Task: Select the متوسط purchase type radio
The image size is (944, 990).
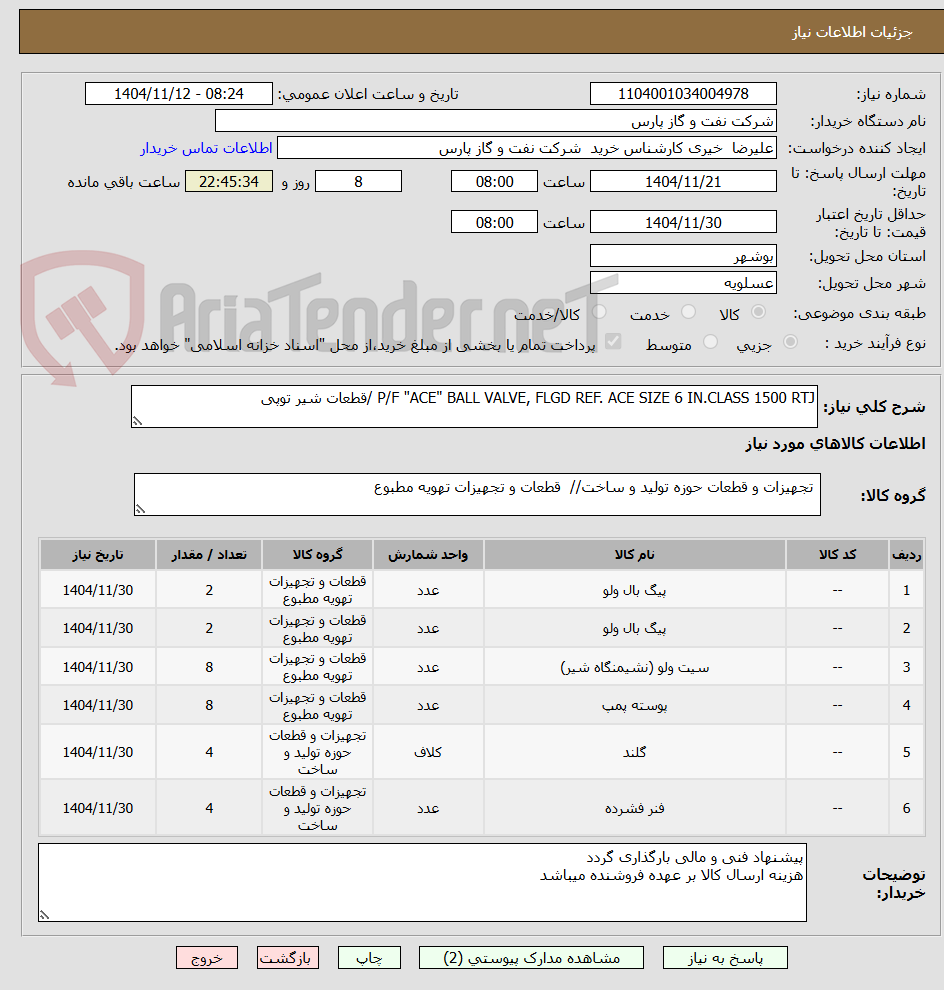Action: pyautogui.click(x=710, y=342)
